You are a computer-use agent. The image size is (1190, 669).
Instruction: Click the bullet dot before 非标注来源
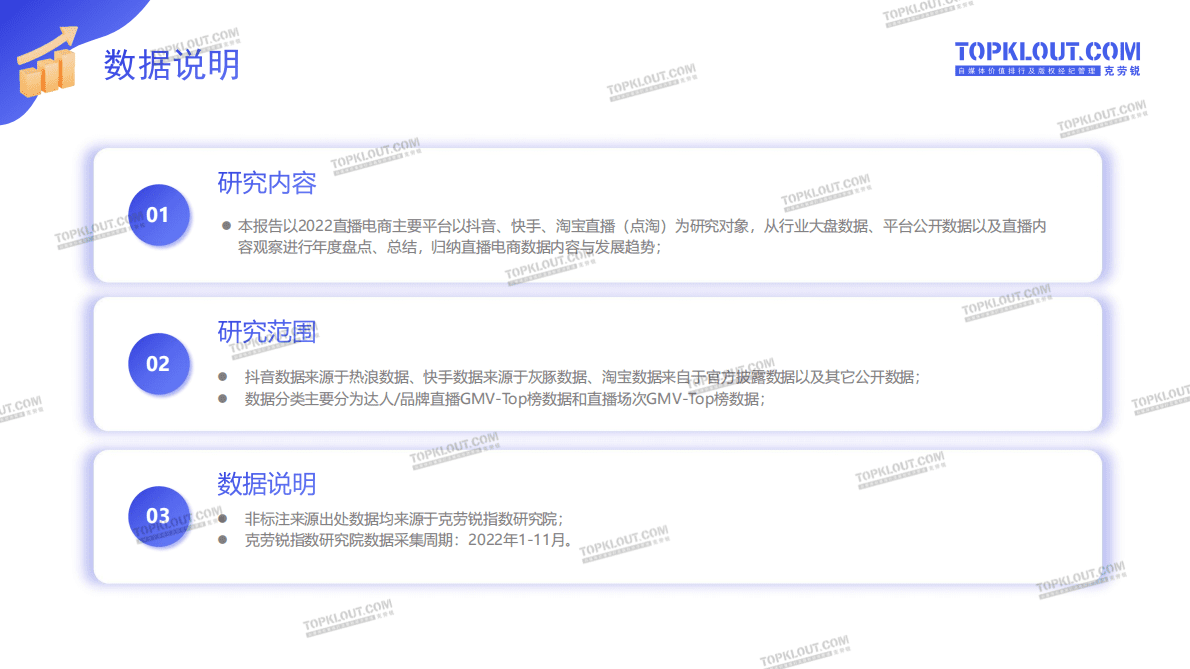[223, 519]
